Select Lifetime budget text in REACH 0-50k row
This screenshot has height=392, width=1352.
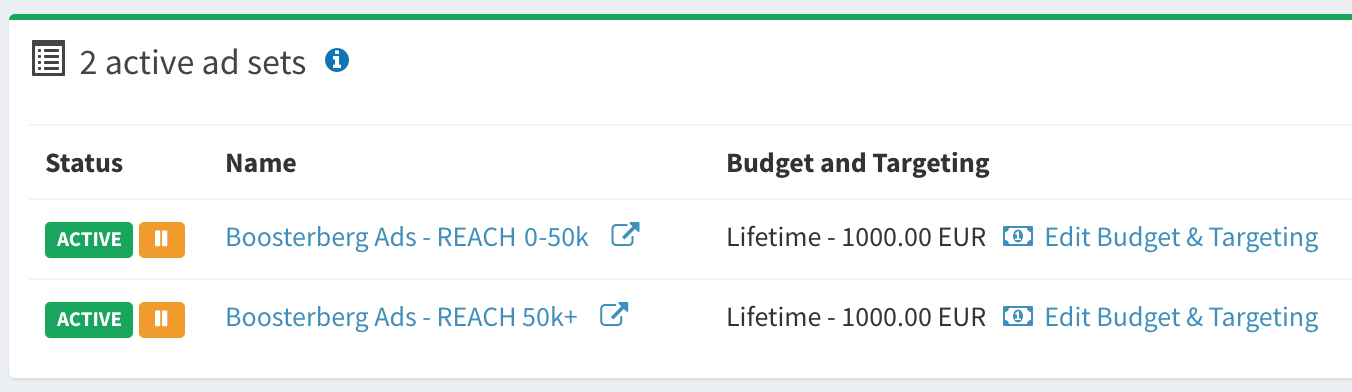(856, 237)
